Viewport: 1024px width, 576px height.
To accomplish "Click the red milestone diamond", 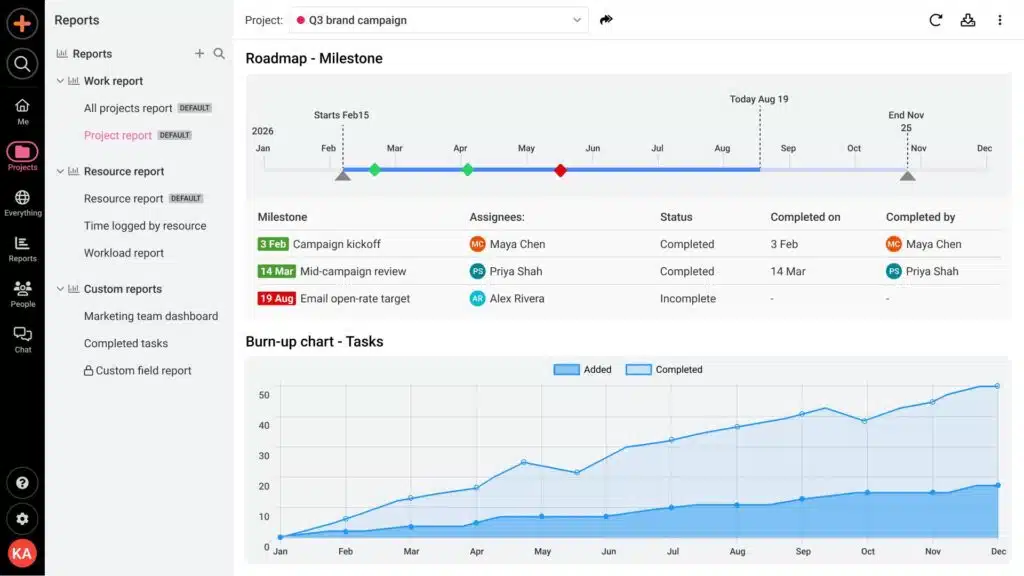I will pos(560,170).
